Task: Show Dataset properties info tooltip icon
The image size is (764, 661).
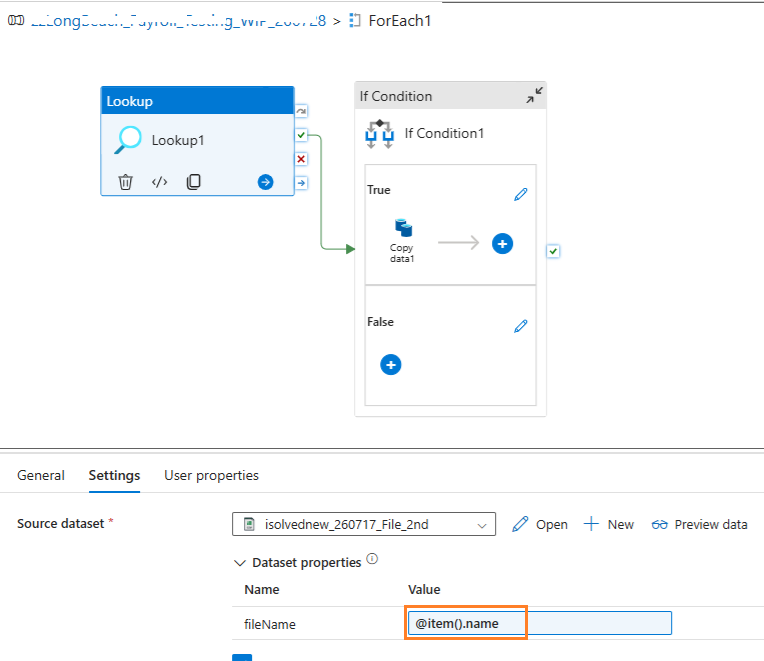Action: click(372, 559)
